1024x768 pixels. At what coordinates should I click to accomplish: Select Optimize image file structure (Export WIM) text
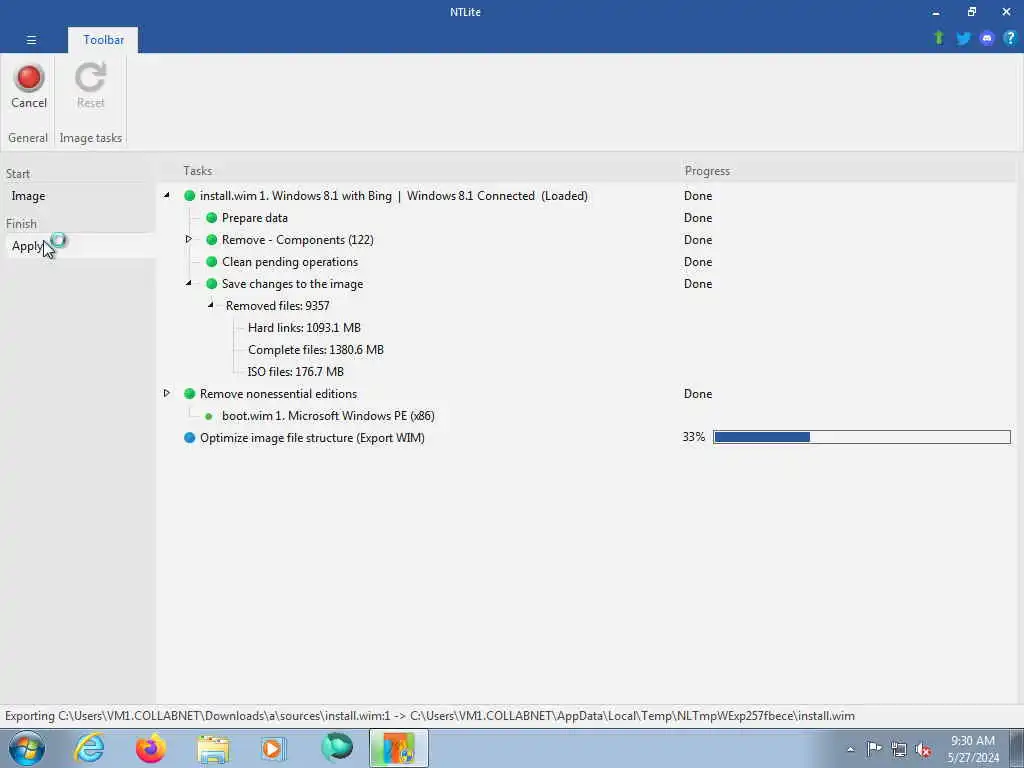point(312,438)
